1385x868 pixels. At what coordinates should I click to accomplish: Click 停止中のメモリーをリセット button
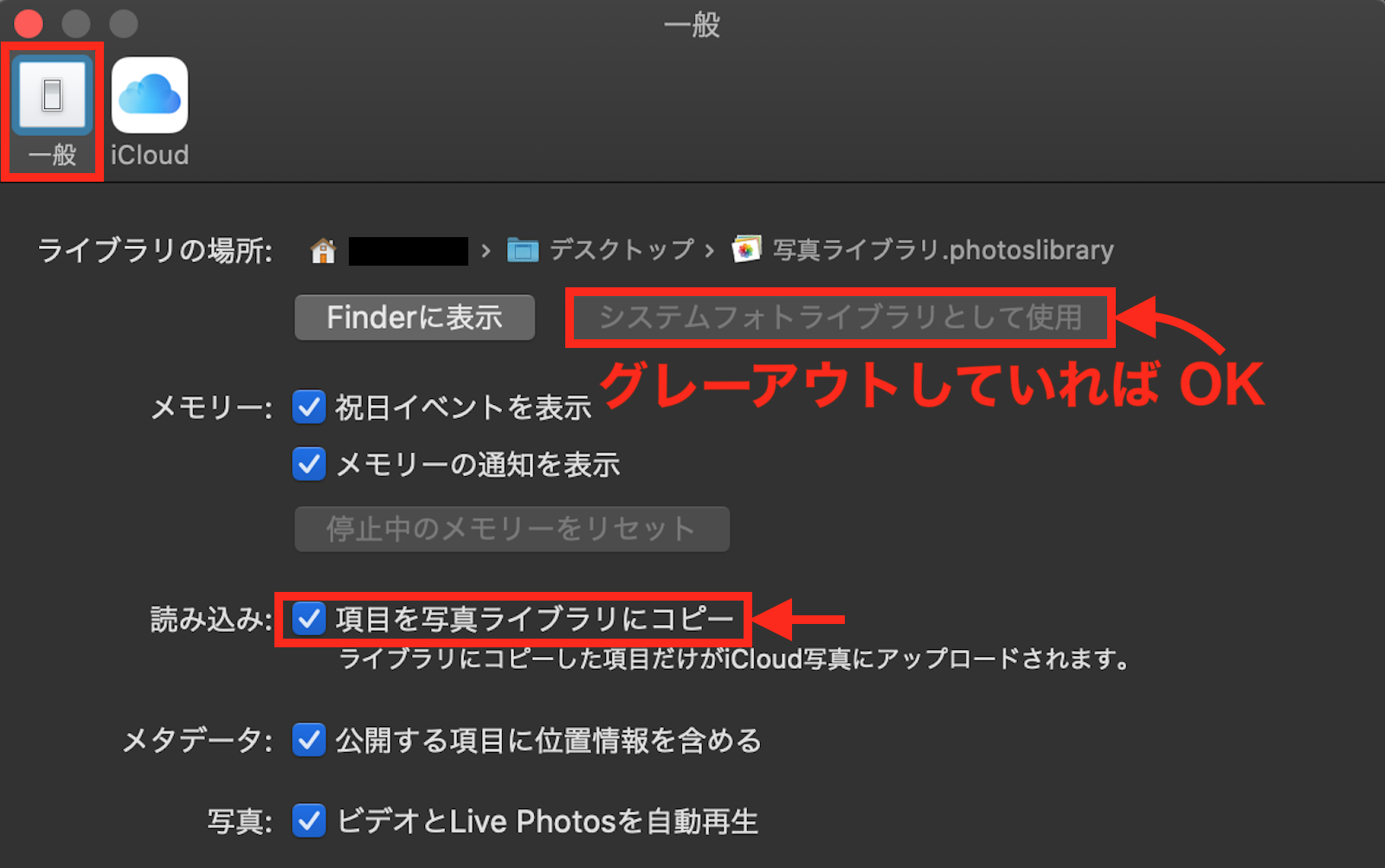[x=512, y=529]
